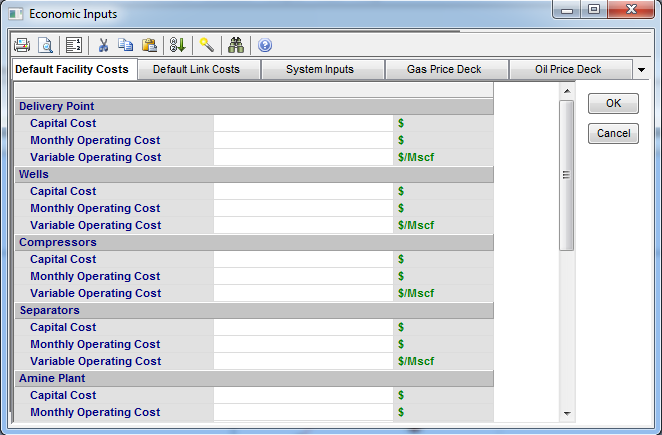Click the numbered list toolbar icon

click(x=73, y=45)
